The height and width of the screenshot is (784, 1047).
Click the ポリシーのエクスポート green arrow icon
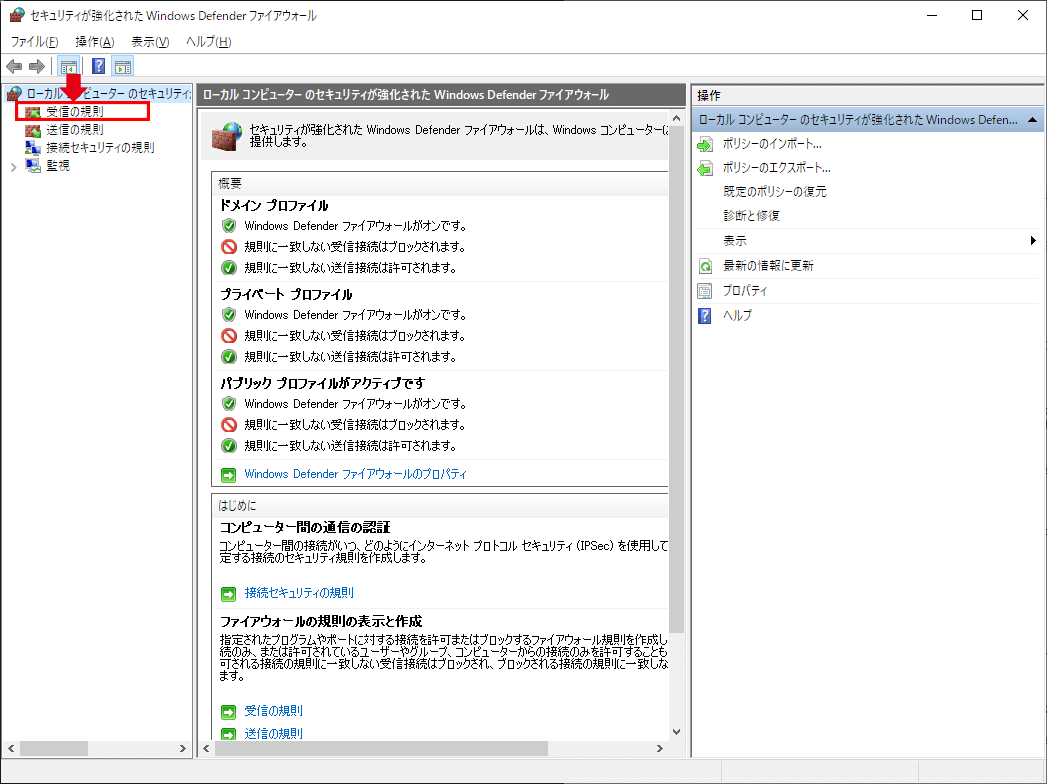705,168
